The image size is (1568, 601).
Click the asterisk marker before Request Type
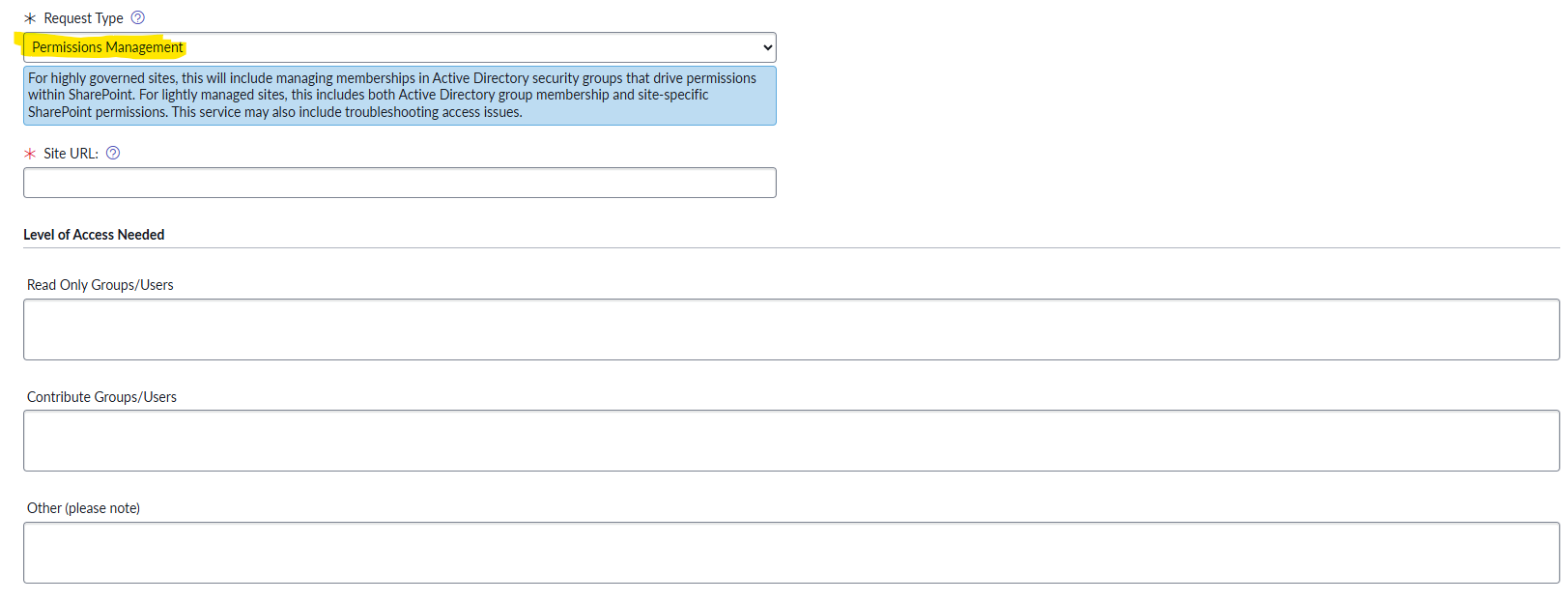(30, 18)
